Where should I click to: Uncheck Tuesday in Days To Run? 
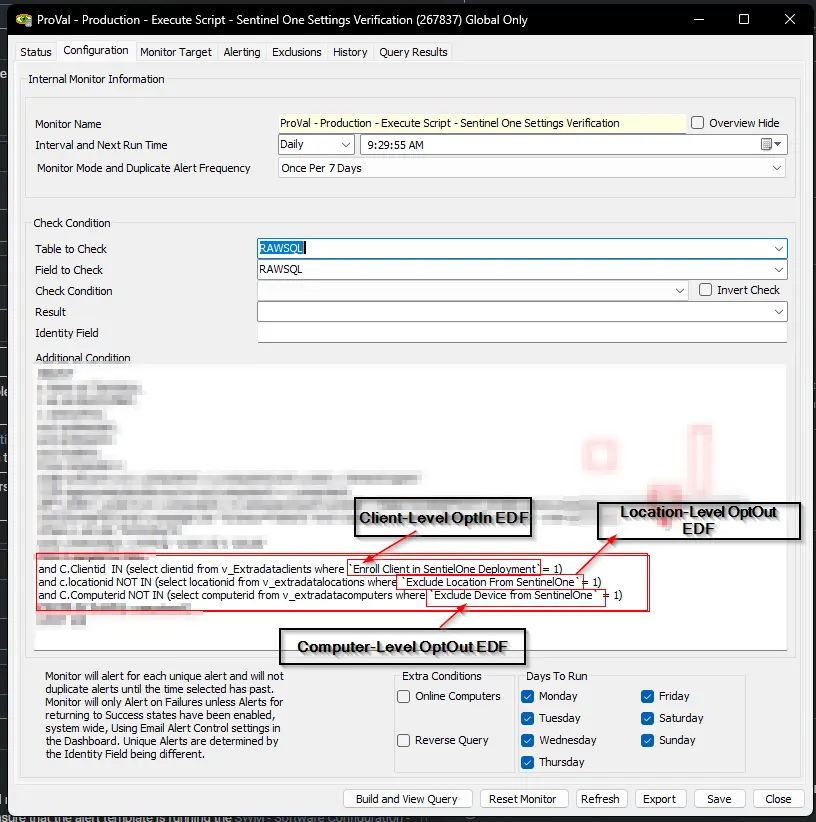527,718
